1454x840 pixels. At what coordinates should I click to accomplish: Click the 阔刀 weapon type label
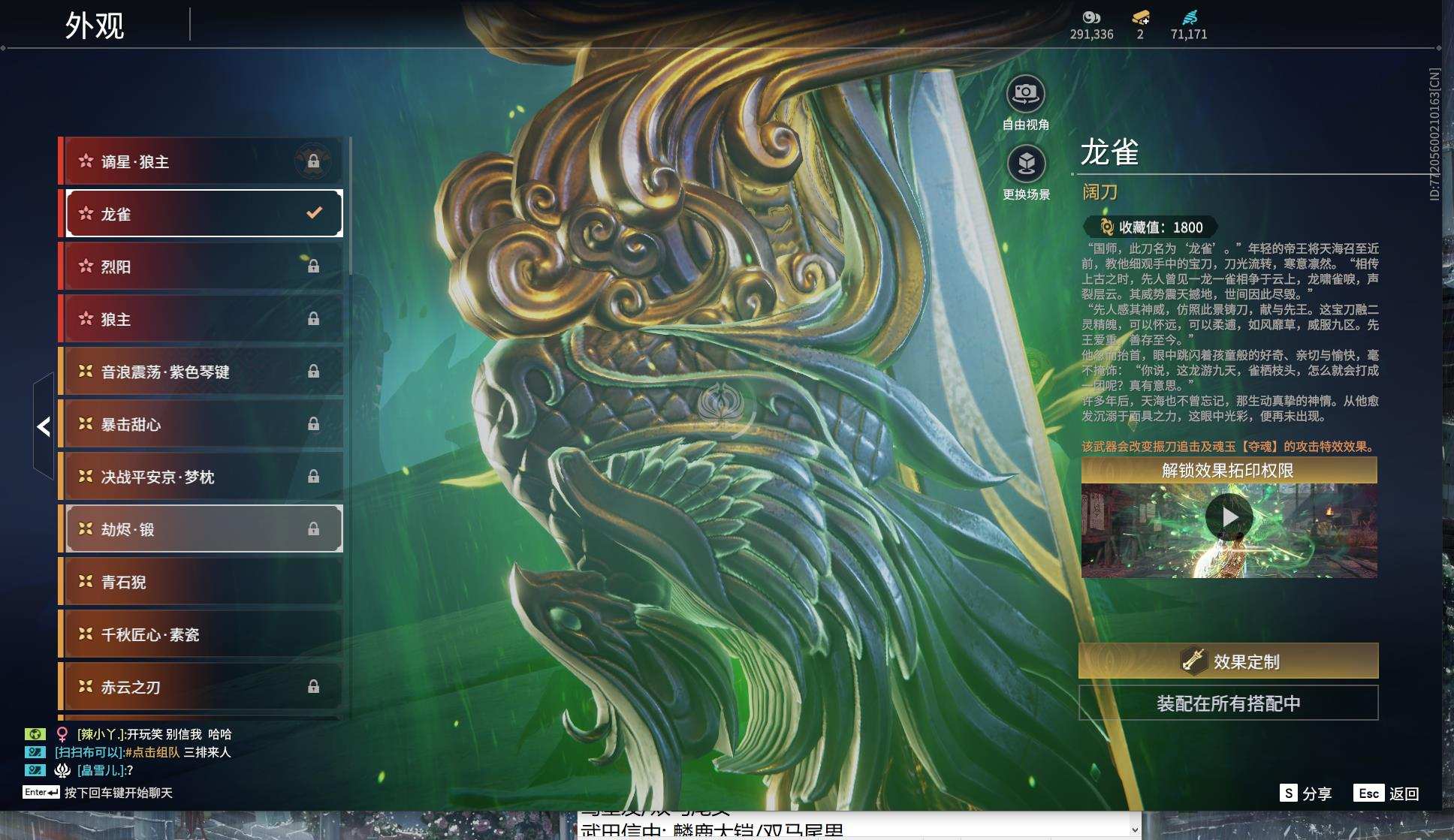click(x=1100, y=192)
